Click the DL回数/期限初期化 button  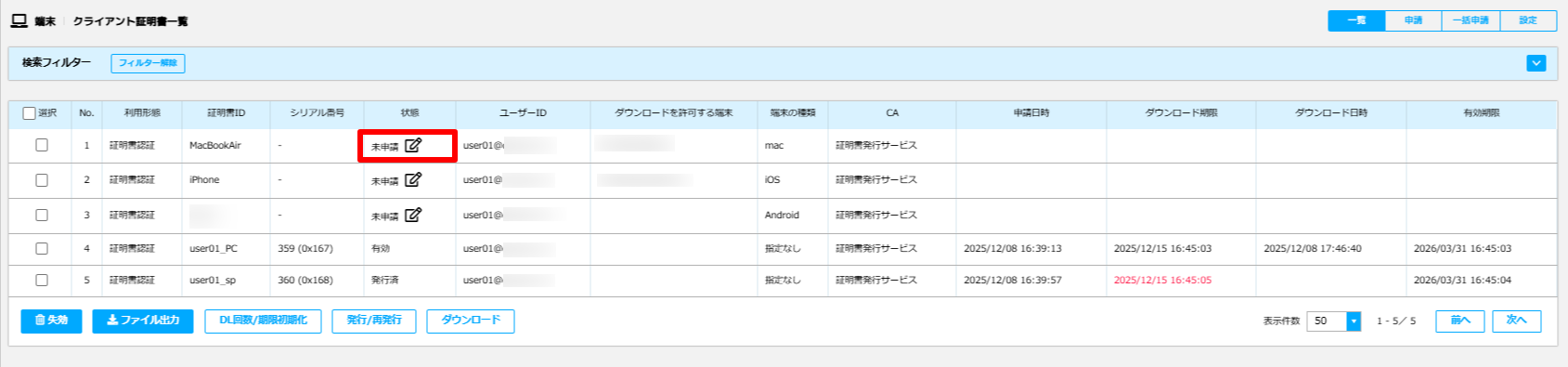tap(263, 321)
